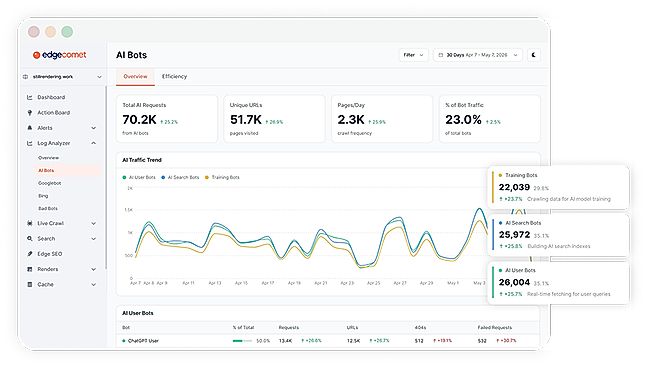Sort by the % of Total column header
Viewport: 647px width, 368px height.
(x=243, y=328)
